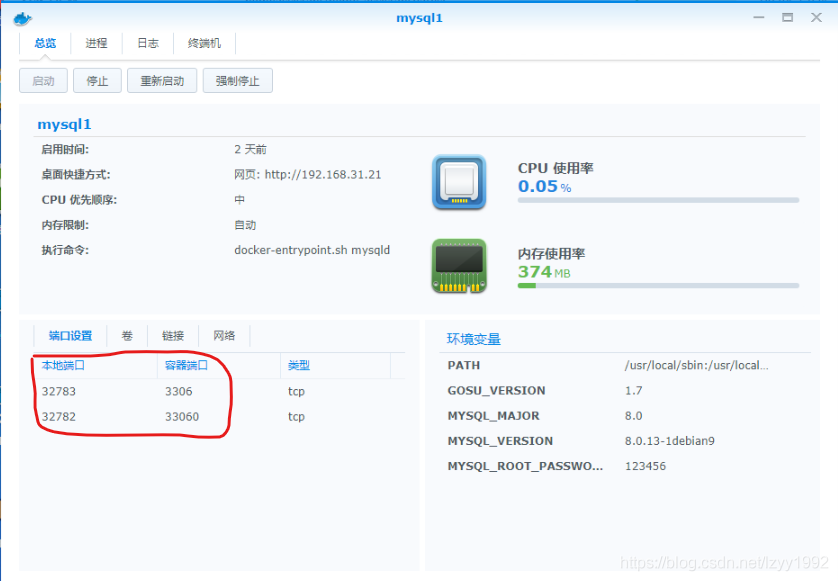Viewport: 838px width, 581px height.
Task: Click tcp type in the 33060 row
Action: click(x=296, y=416)
